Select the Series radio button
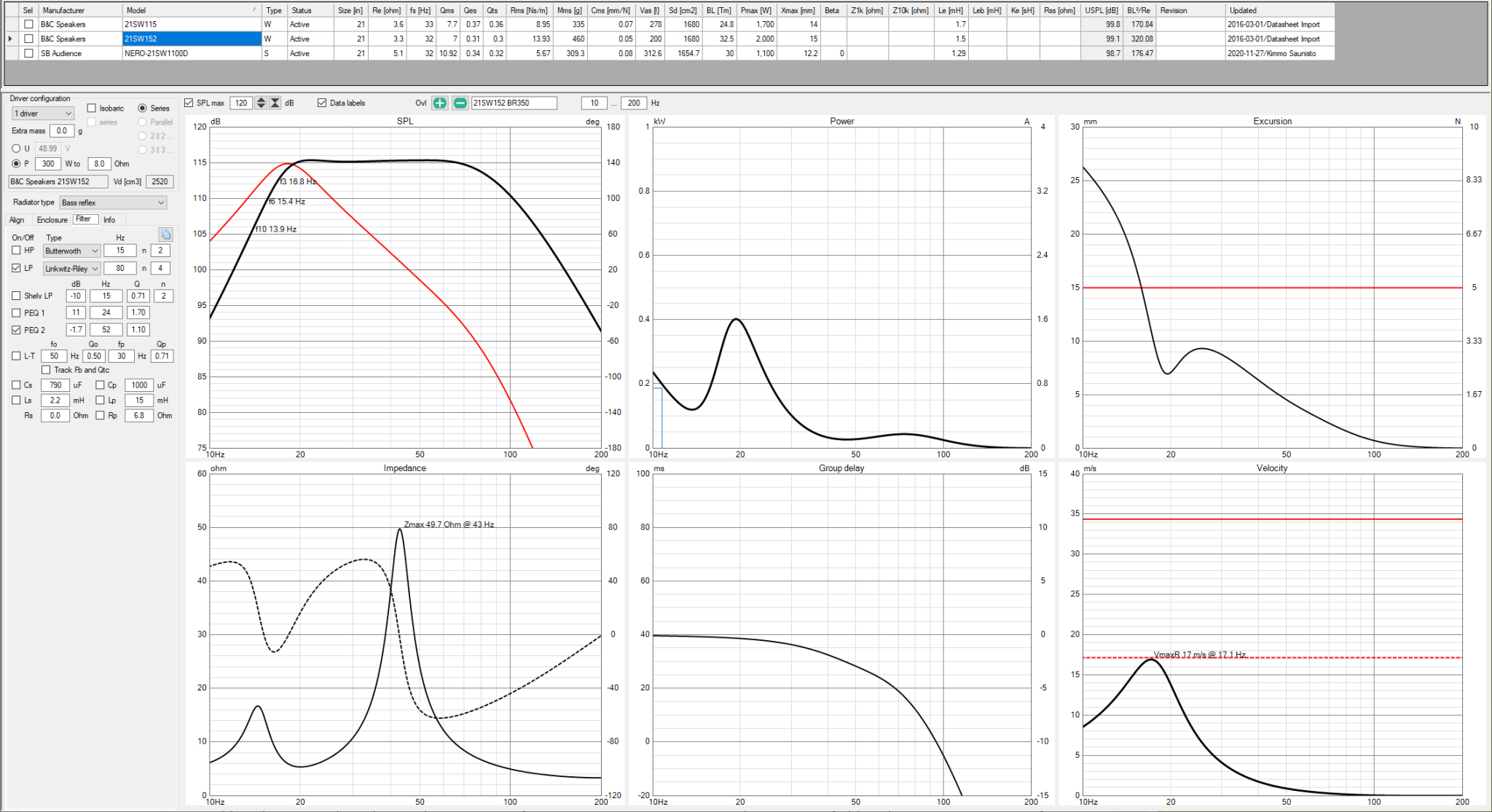This screenshot has height=812, width=1492. pos(142,108)
